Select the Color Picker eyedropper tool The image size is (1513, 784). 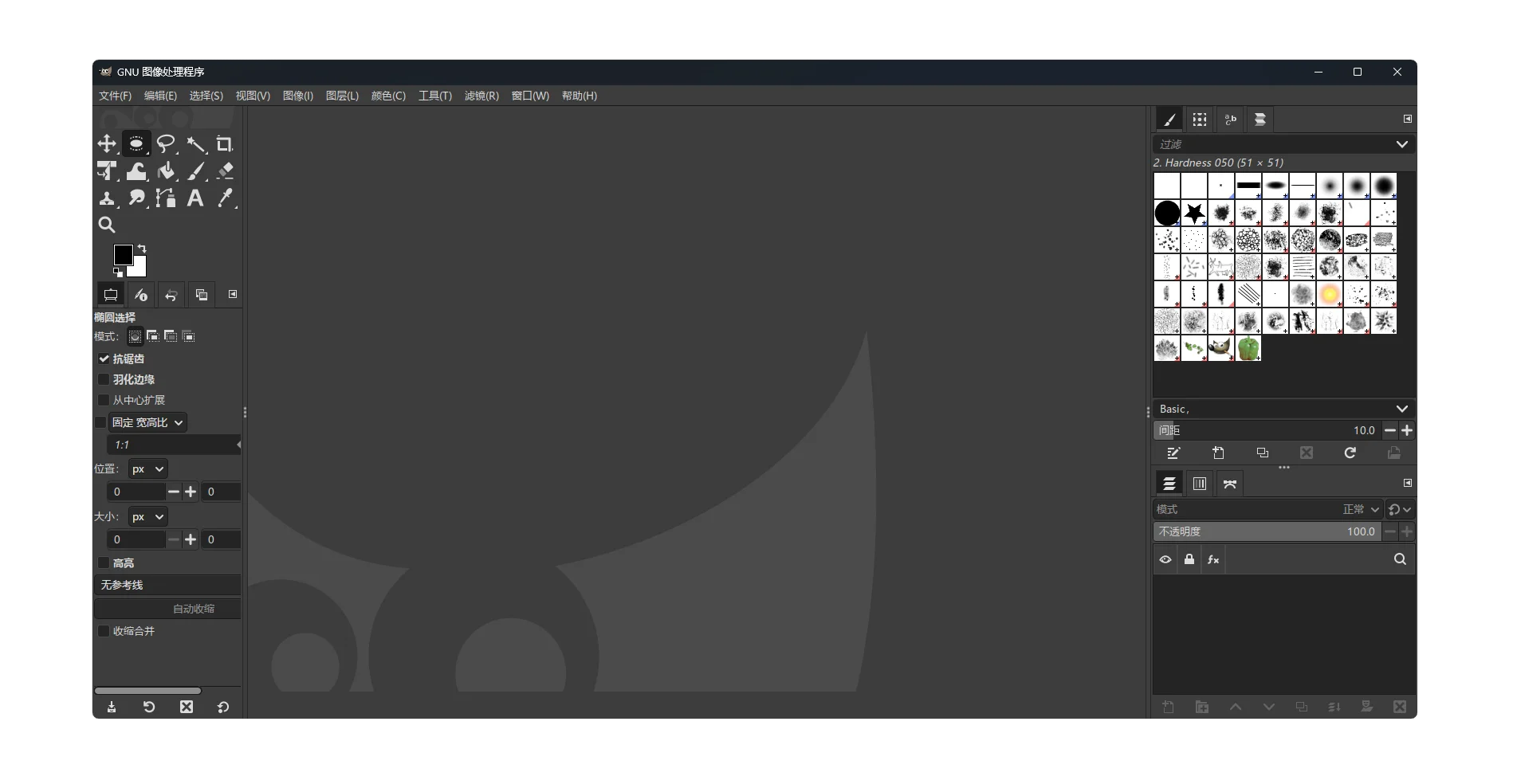point(225,198)
